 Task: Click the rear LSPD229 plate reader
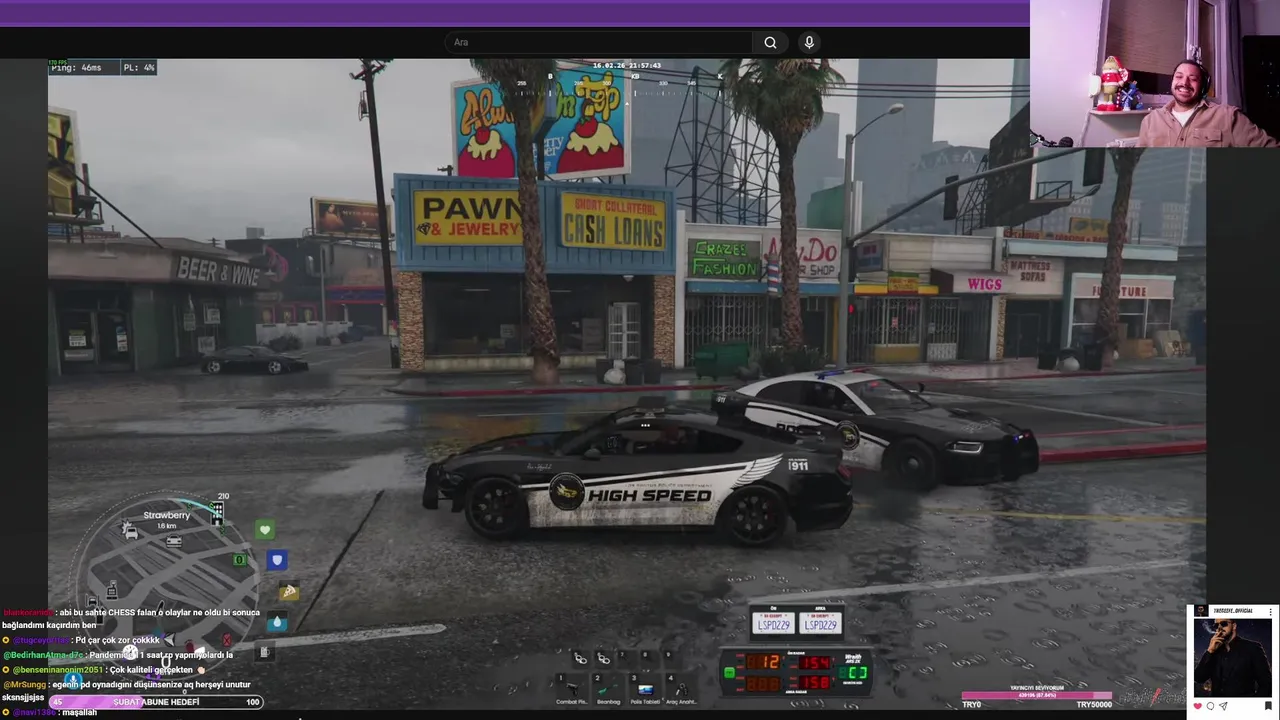[x=820, y=624]
